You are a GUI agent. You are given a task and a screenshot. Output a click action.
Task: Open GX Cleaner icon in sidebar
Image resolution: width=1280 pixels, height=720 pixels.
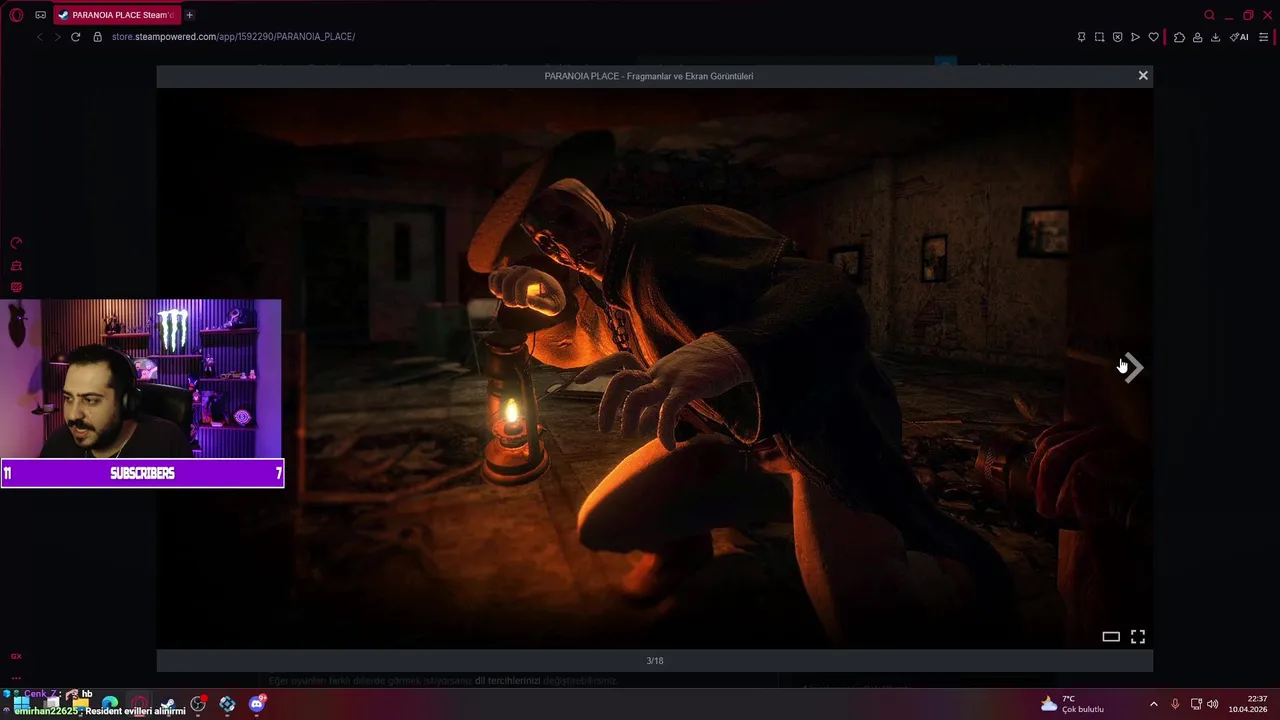(16, 266)
